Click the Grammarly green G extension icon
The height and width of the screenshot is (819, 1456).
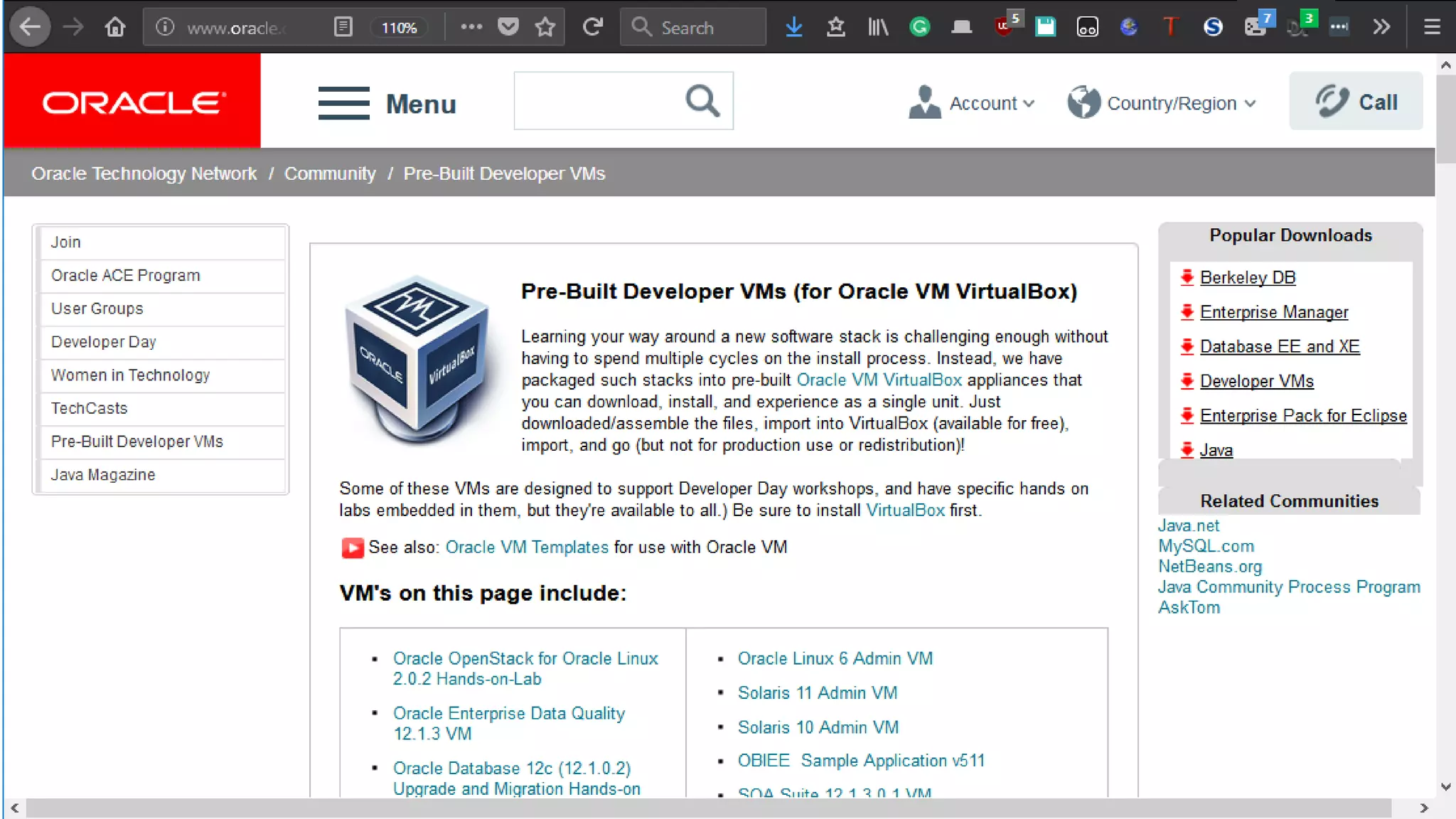pos(920,27)
